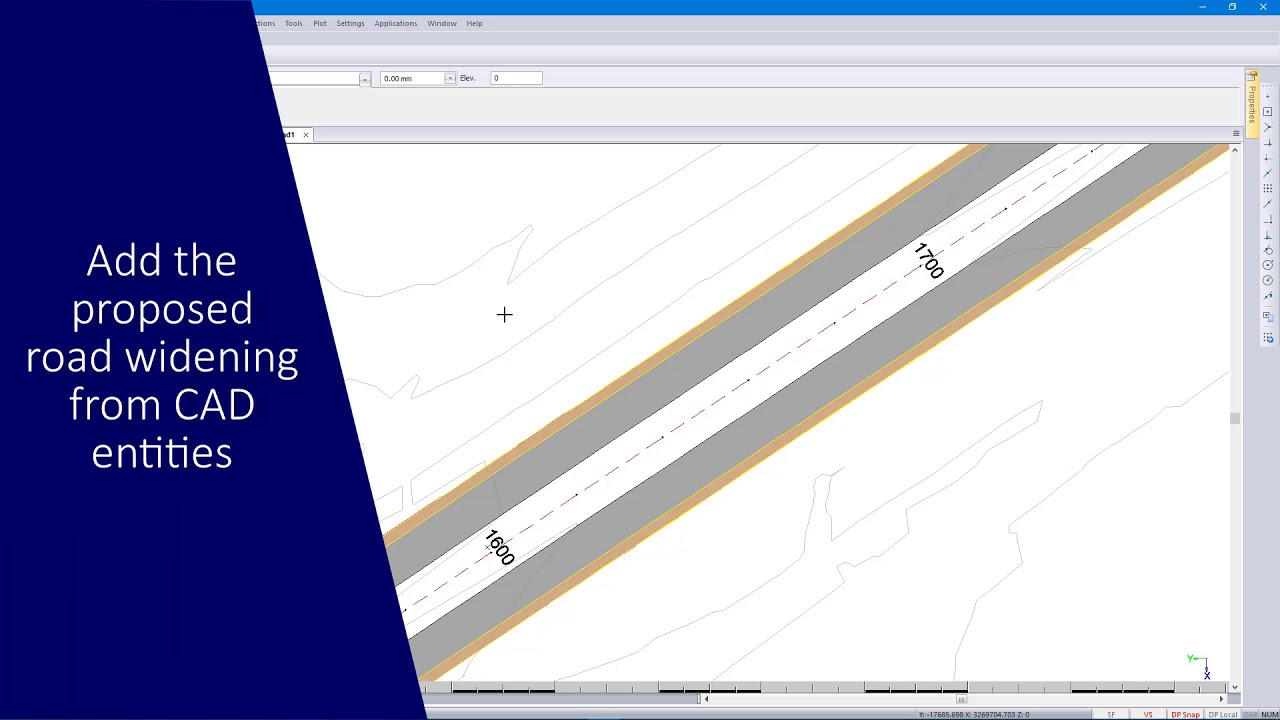Expand the 0.00 mm line width dropdown
Image resolution: width=1280 pixels, height=720 pixels.
(x=450, y=78)
